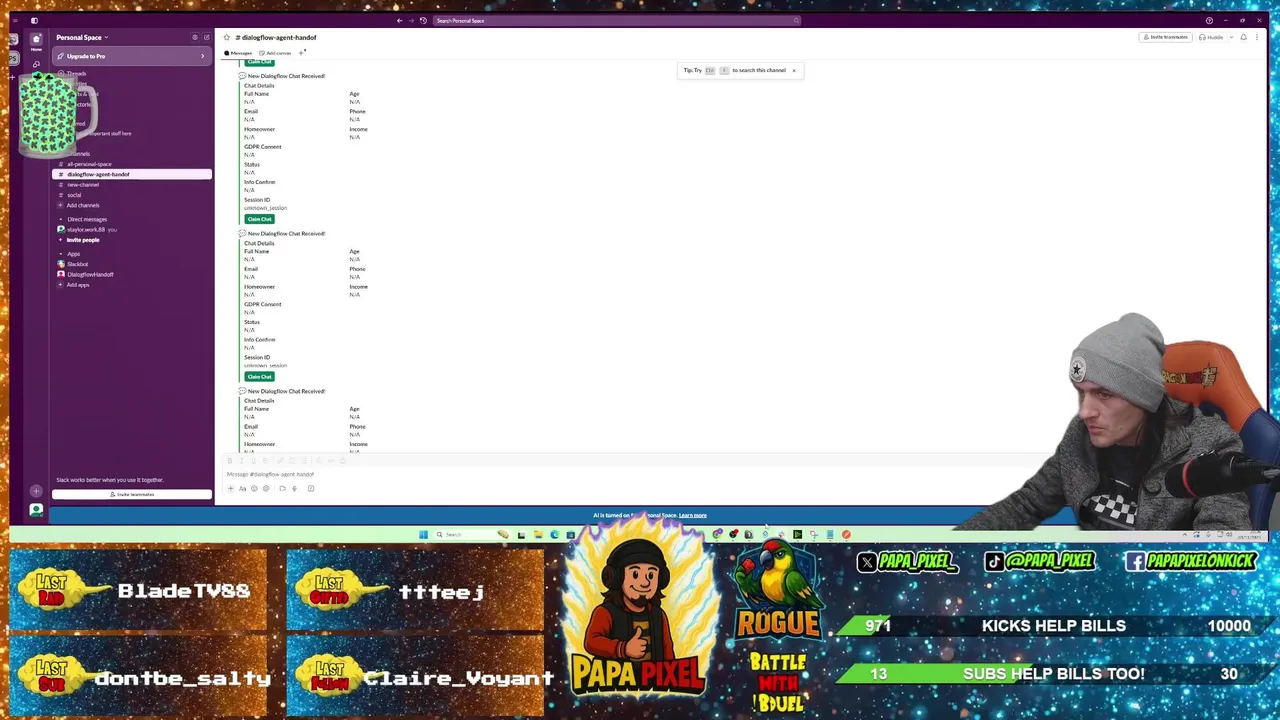
Task: Start a Huddle
Action: point(1212,37)
